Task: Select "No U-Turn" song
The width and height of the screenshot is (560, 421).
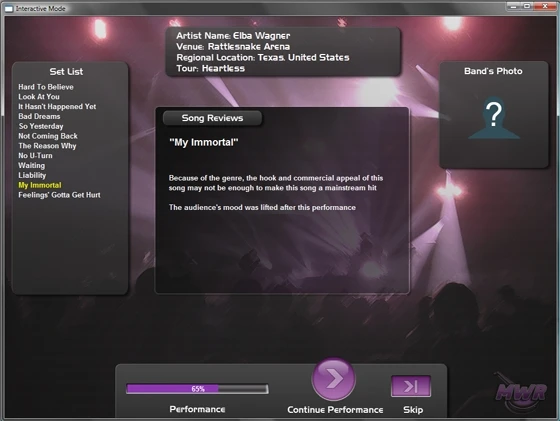Action: click(x=35, y=156)
